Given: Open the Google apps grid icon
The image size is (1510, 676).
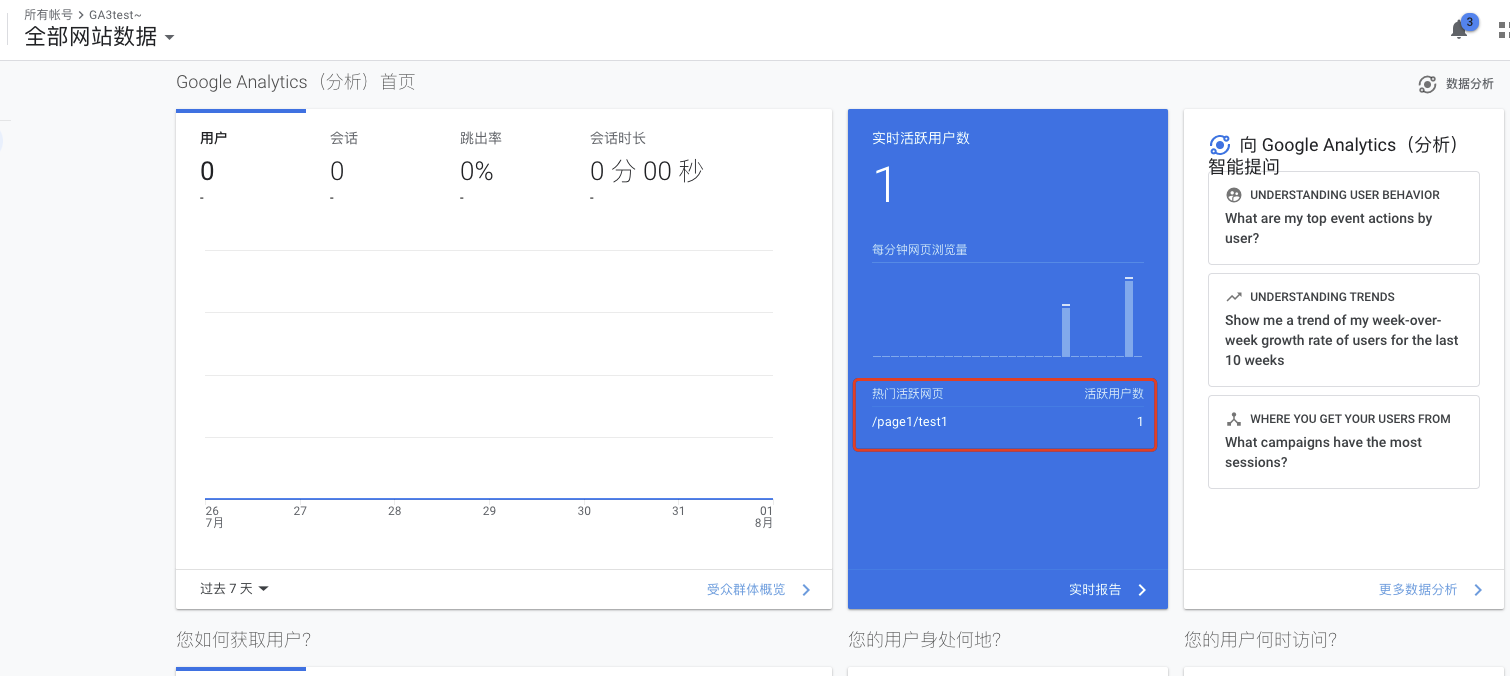Looking at the screenshot, I should click(x=1501, y=29).
